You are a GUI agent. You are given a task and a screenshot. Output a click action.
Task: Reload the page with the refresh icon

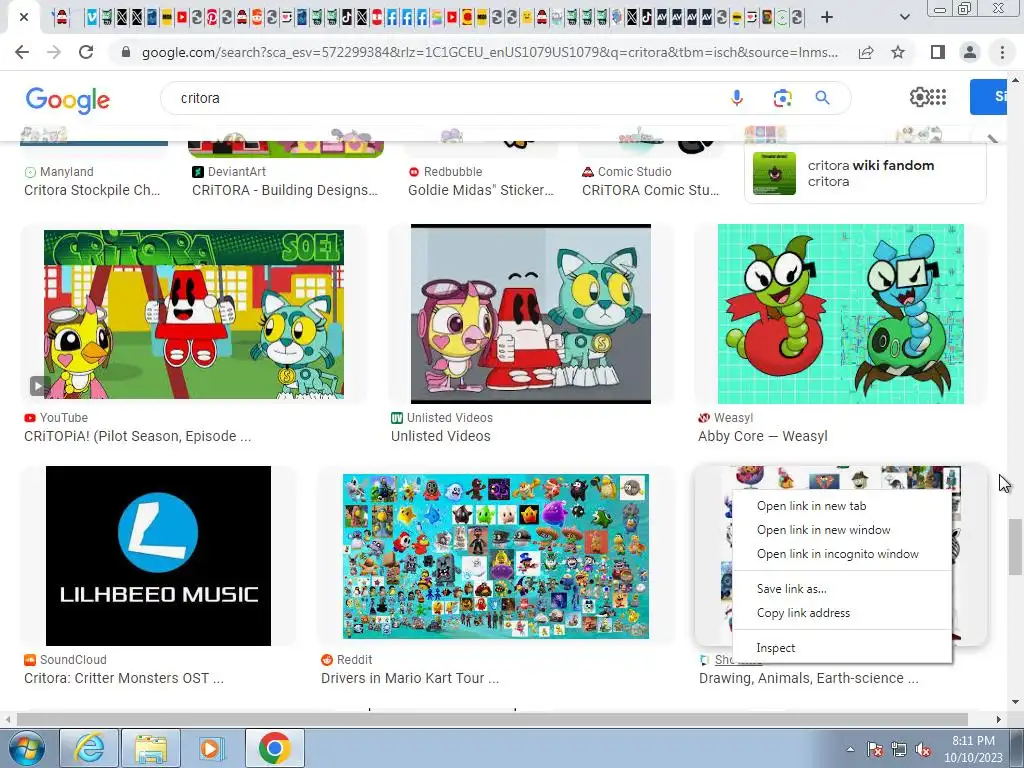click(86, 52)
